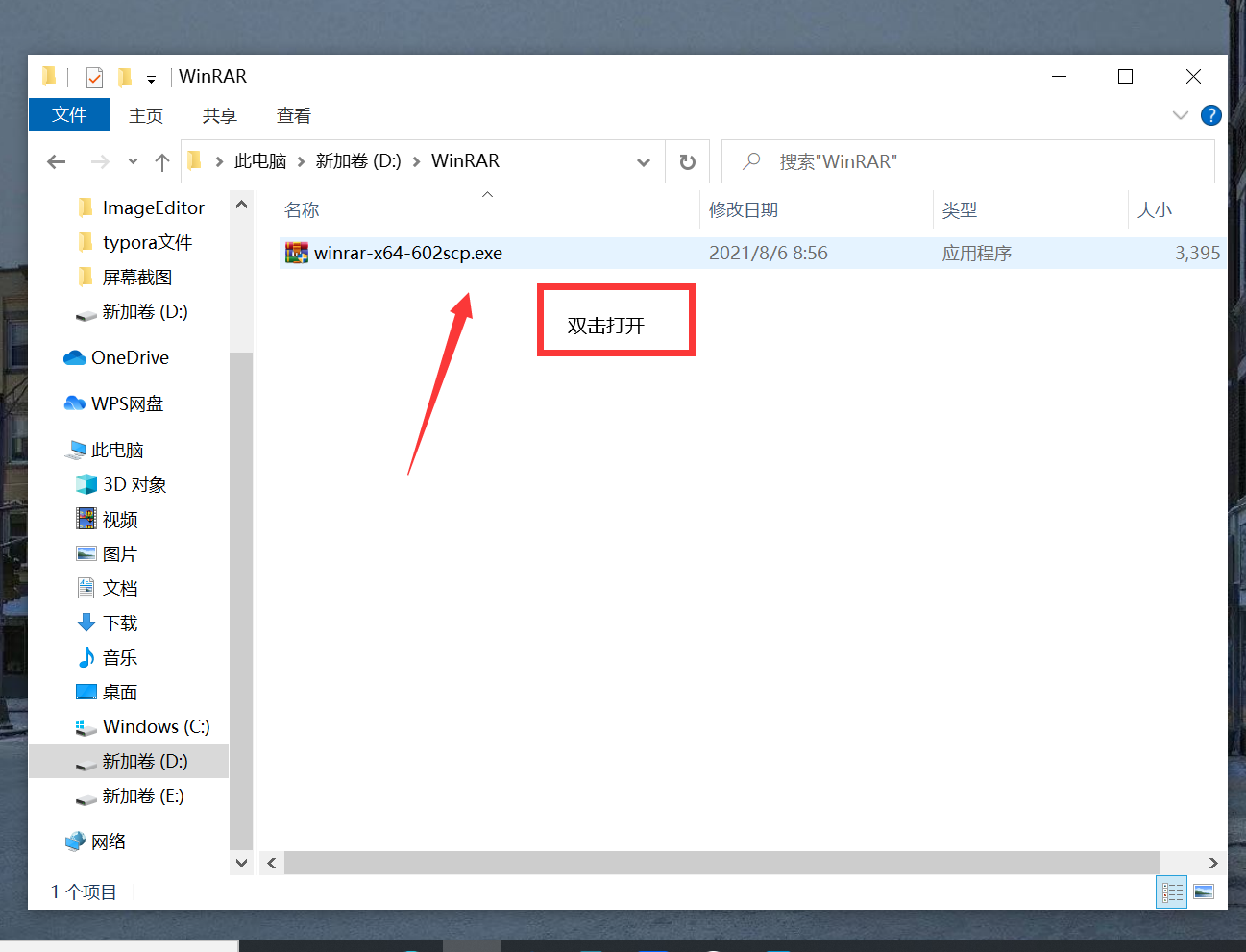Open WPS网盘 in the navigation pane
Viewport: 1246px width, 952px height.
[x=126, y=403]
